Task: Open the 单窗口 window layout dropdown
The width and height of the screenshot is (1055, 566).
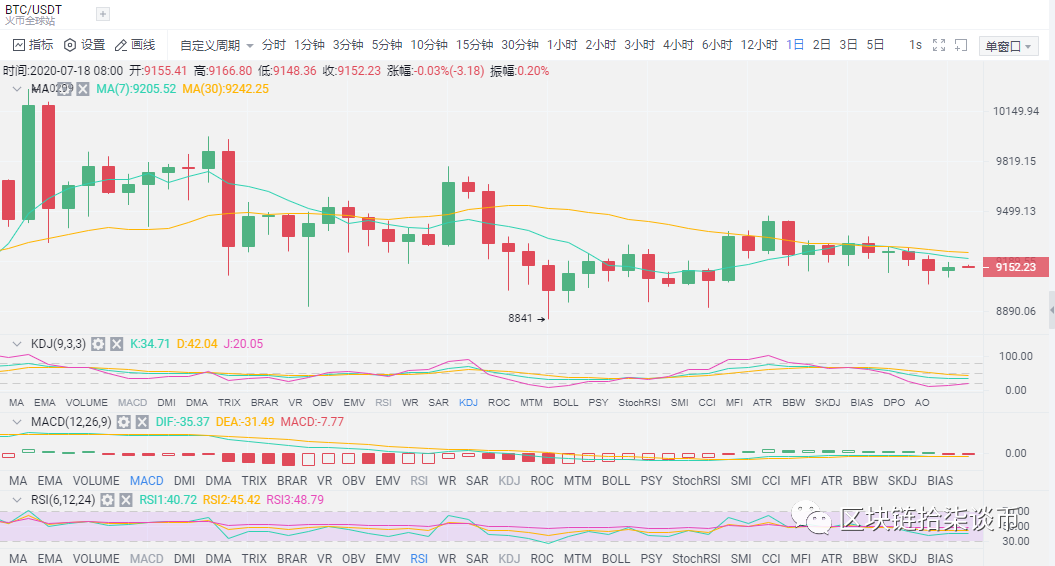Action: click(1009, 46)
